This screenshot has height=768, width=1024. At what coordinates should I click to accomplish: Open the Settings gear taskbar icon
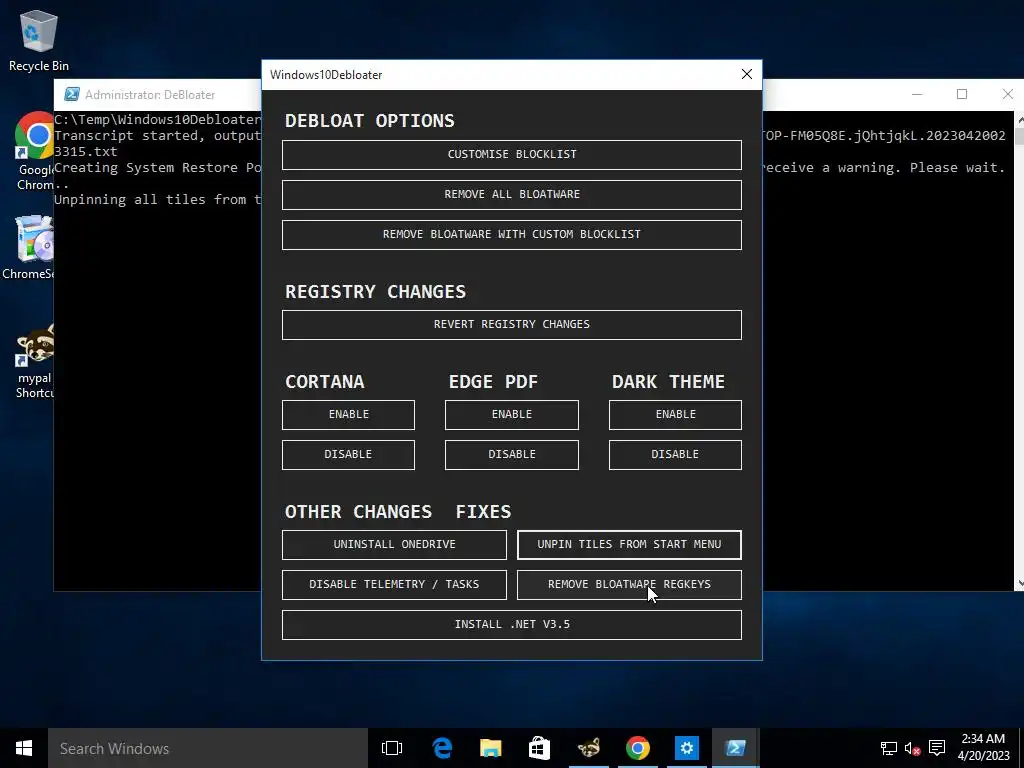tap(686, 748)
